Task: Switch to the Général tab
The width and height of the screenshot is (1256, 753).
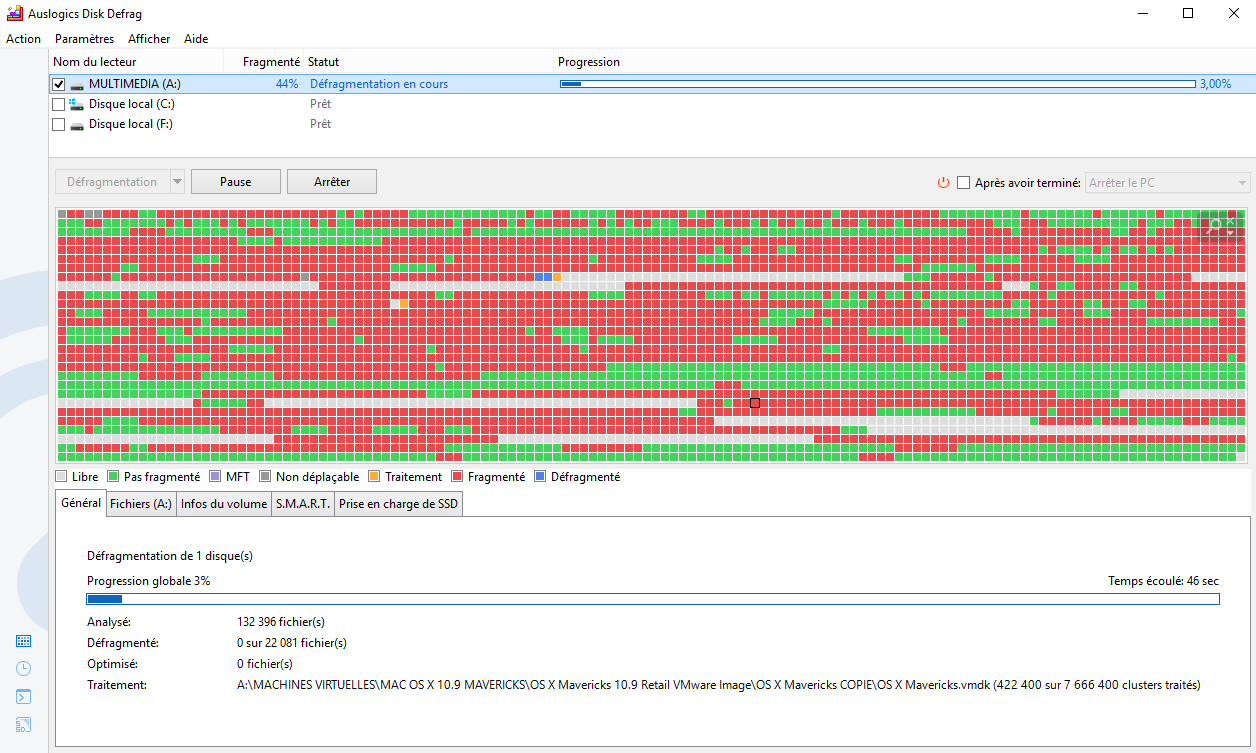Action: coord(80,503)
